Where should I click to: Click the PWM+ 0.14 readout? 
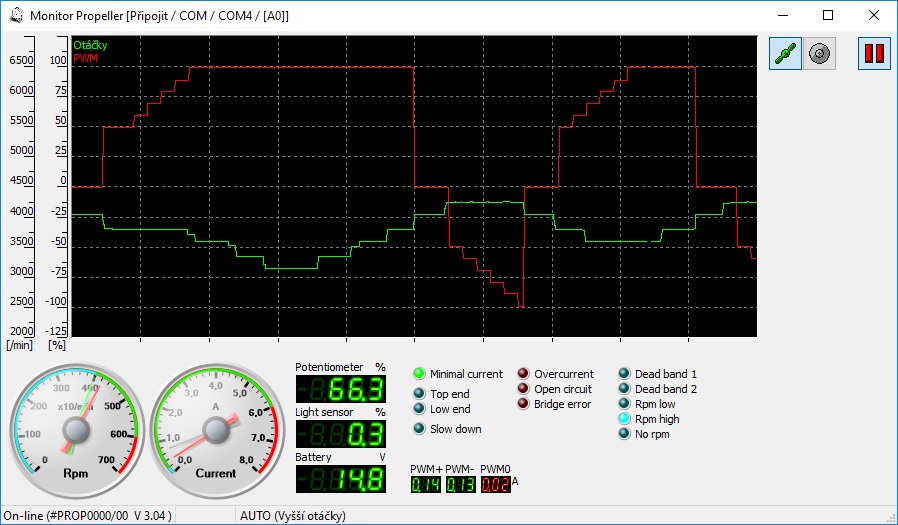(426, 484)
